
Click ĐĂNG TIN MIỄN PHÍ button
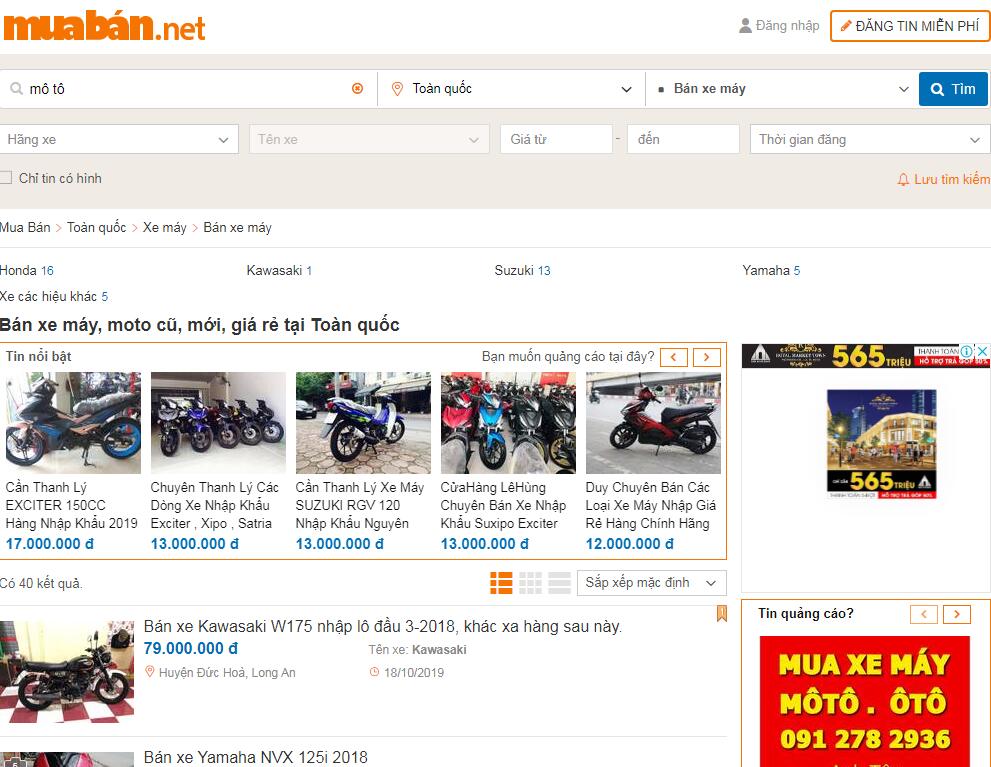pyautogui.click(x=910, y=26)
